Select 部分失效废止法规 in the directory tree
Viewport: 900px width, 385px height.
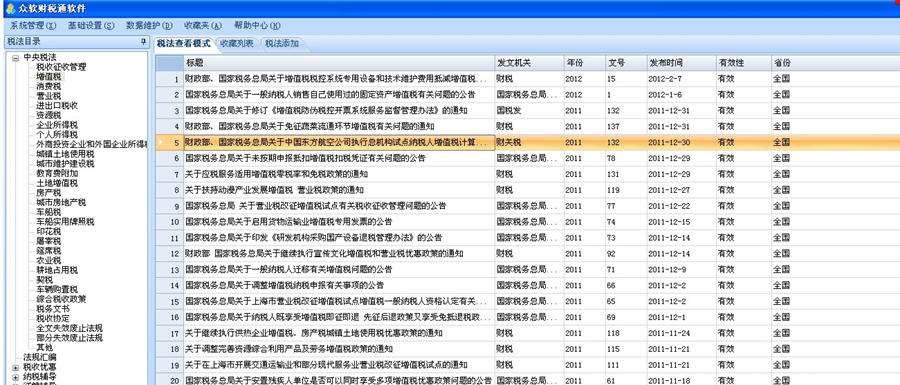(x=69, y=337)
